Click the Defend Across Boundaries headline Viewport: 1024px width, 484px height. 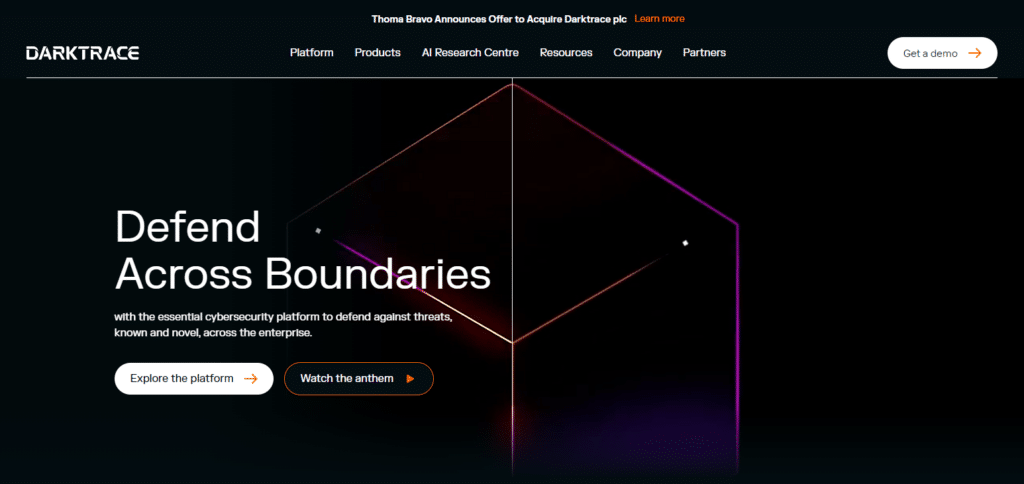click(302, 250)
